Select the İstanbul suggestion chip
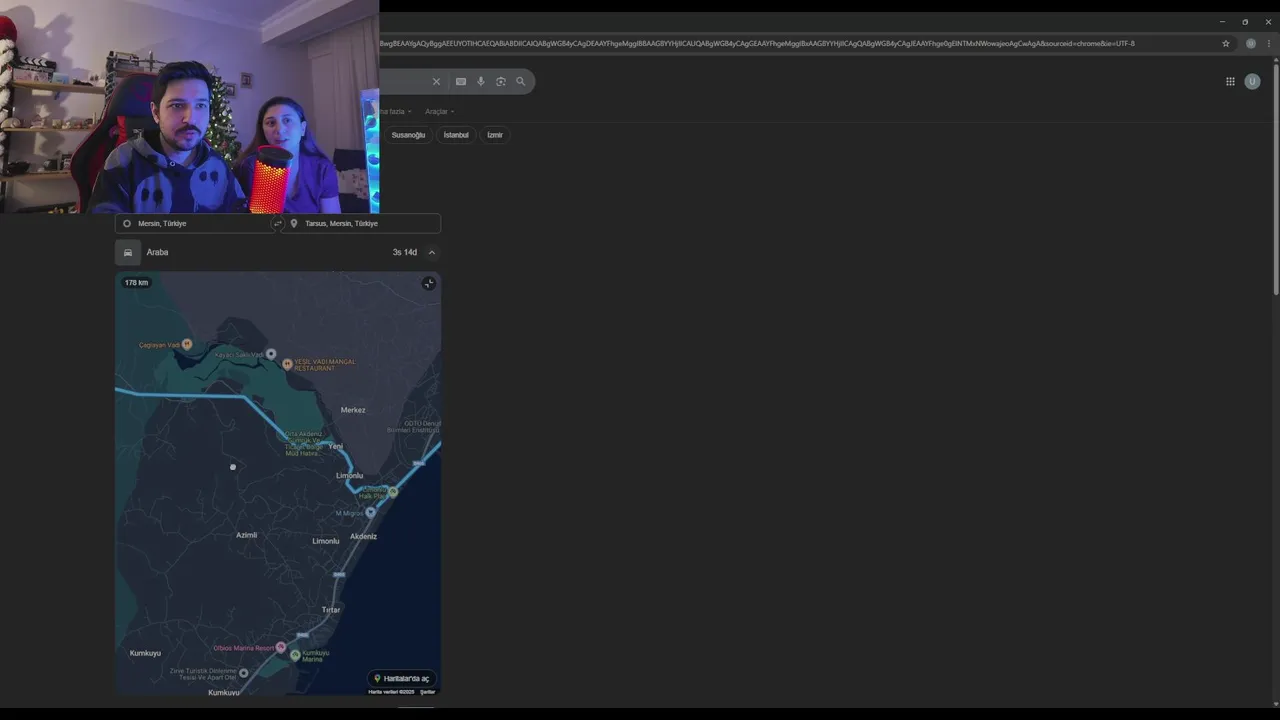1280x720 pixels. pos(456,135)
